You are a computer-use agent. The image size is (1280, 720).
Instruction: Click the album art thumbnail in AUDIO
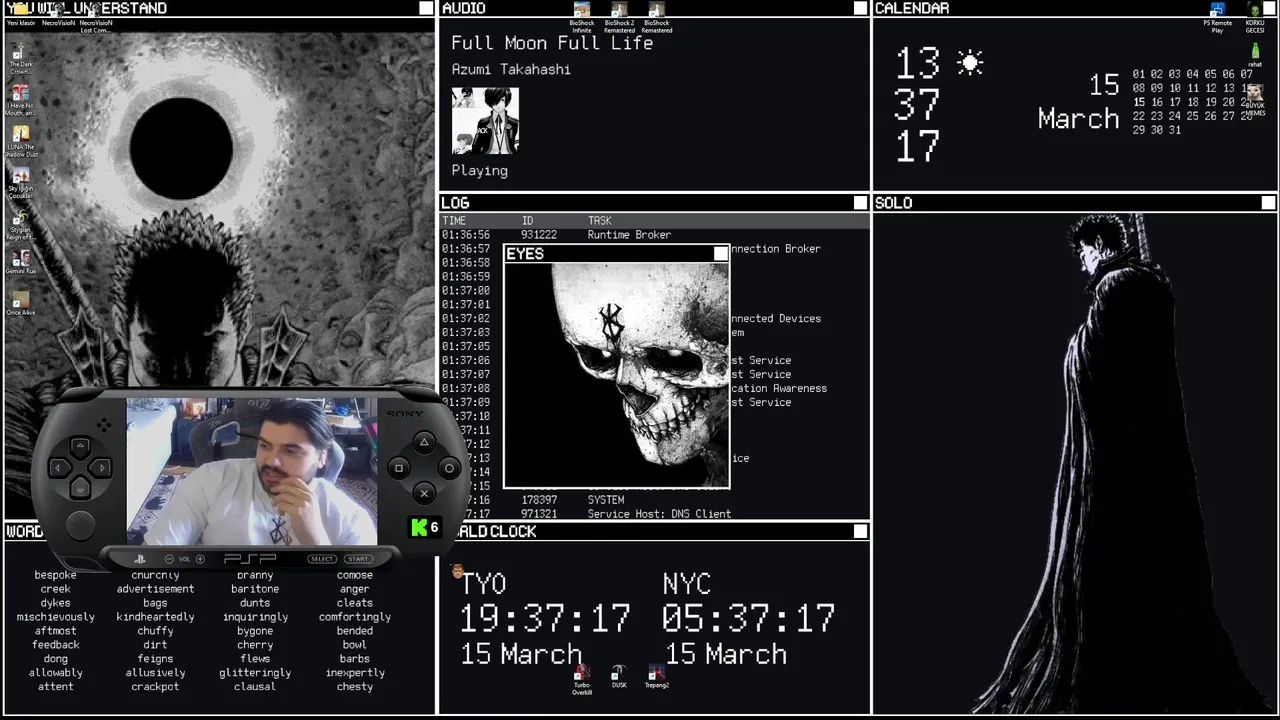tap(485, 121)
